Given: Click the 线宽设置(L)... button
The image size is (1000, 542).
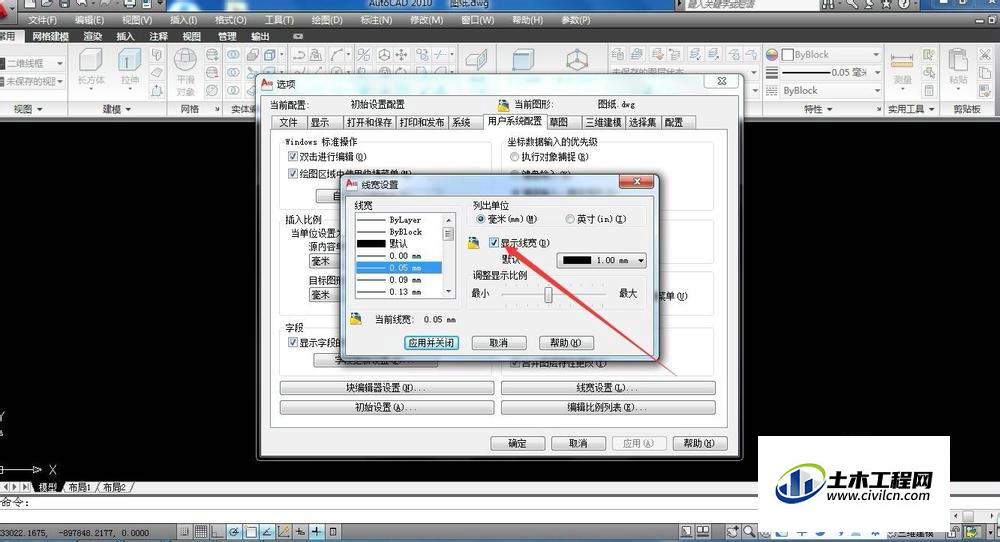Looking at the screenshot, I should [x=608, y=388].
